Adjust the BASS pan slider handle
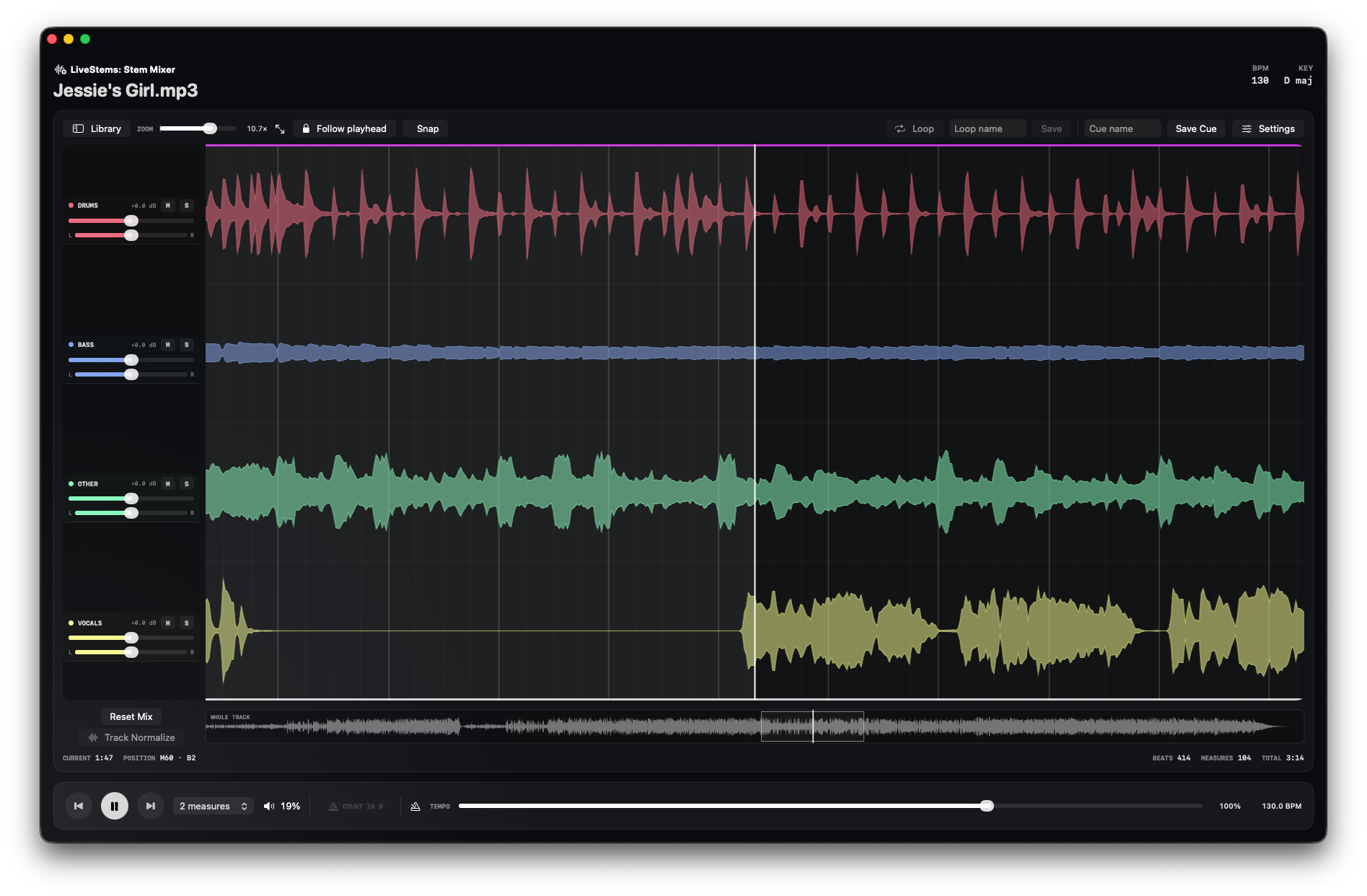This screenshot has height=896, width=1367. [x=131, y=374]
